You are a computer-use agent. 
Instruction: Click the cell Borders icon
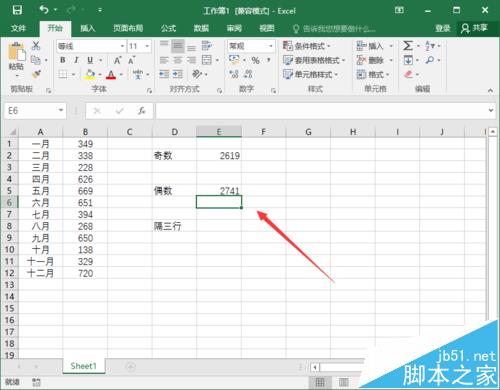(x=63, y=74)
